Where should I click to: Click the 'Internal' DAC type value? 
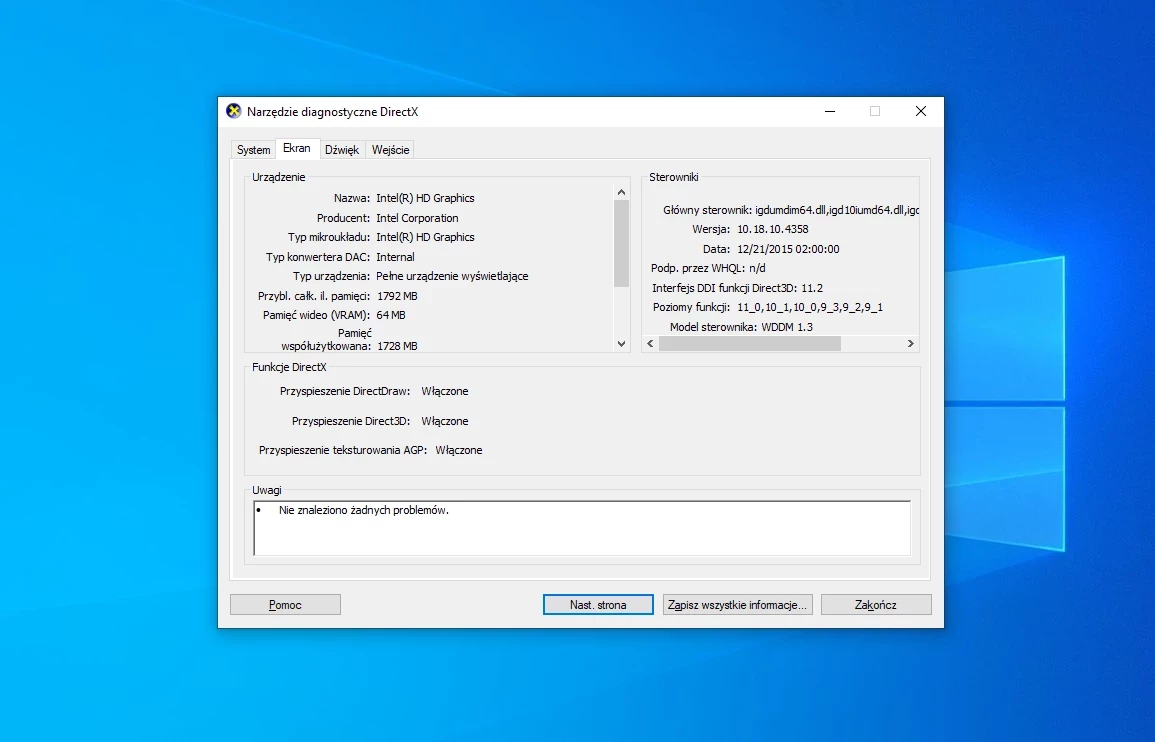pos(396,257)
